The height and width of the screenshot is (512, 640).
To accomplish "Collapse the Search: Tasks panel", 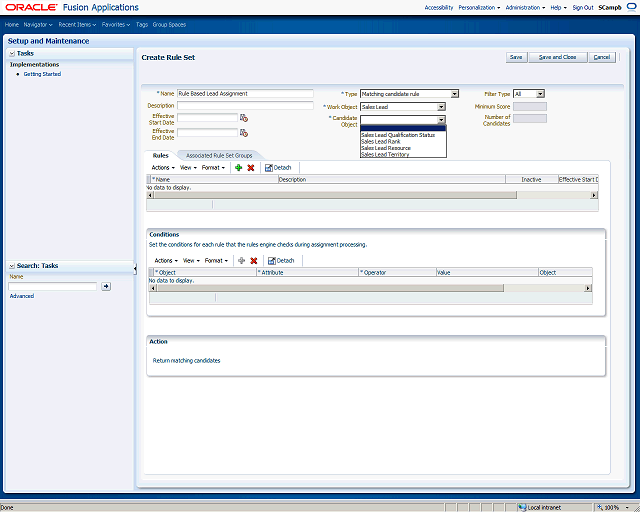I will (x=12, y=266).
